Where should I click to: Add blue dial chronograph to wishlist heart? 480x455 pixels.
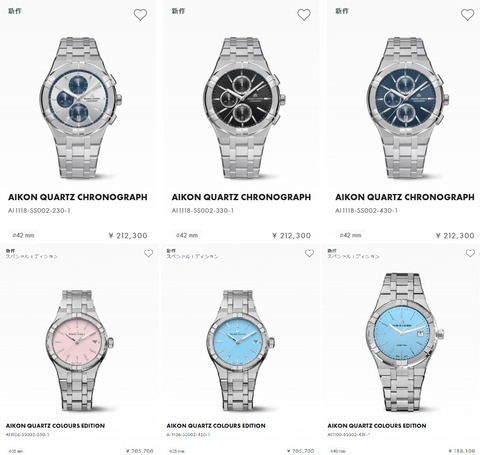tap(467, 15)
